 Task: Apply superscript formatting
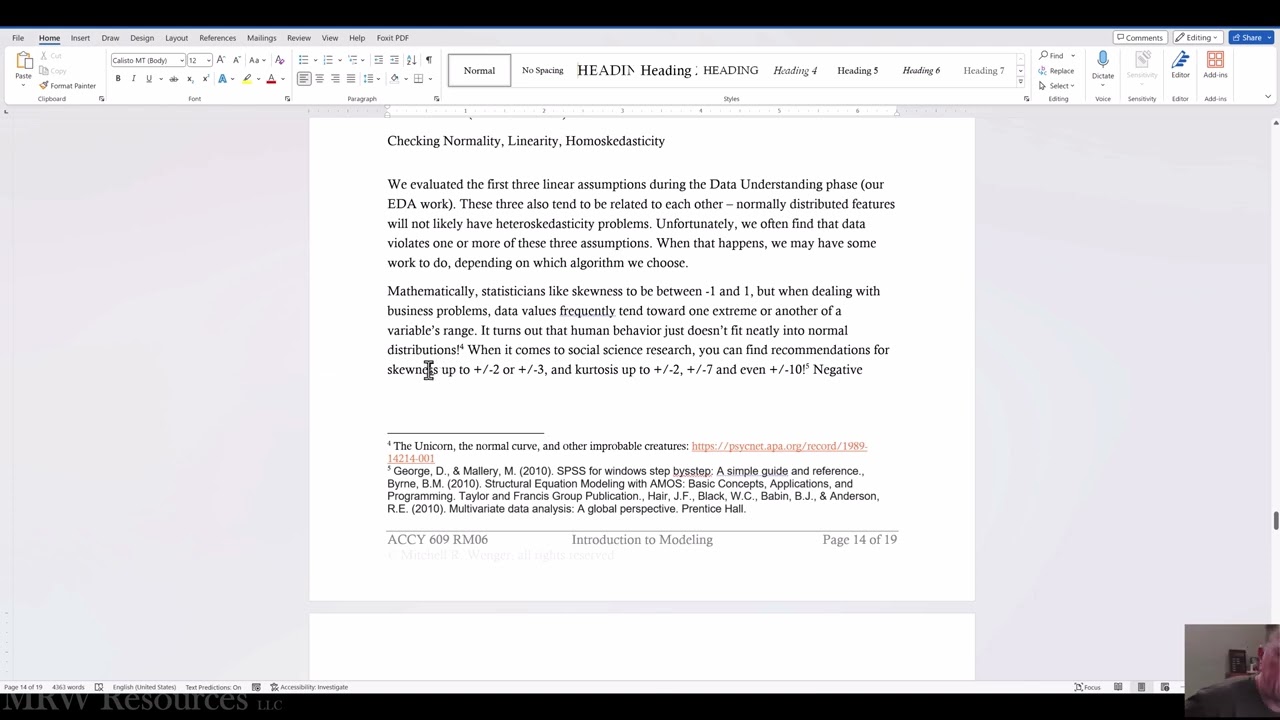click(x=204, y=79)
